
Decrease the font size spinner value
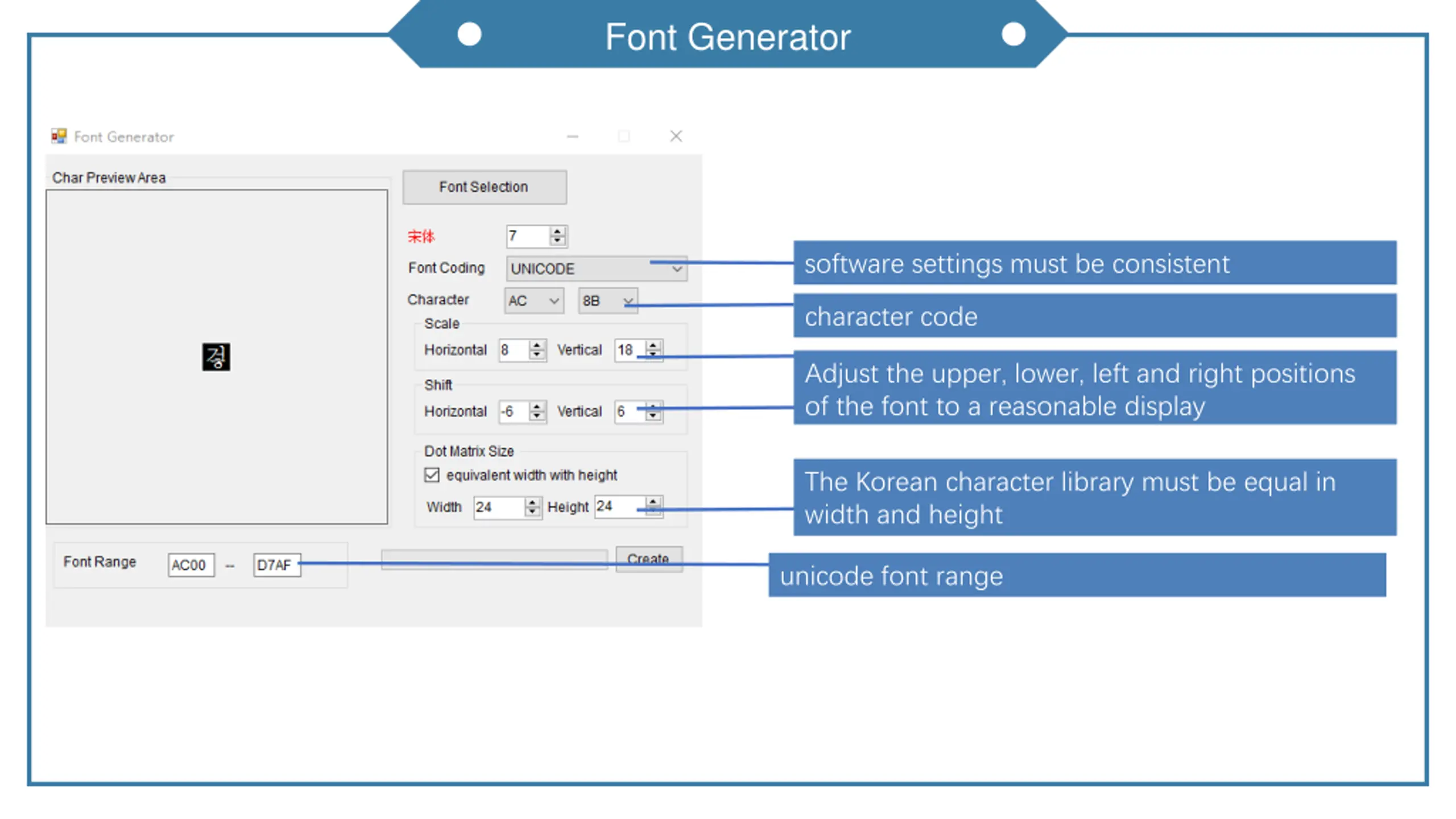tap(558, 241)
